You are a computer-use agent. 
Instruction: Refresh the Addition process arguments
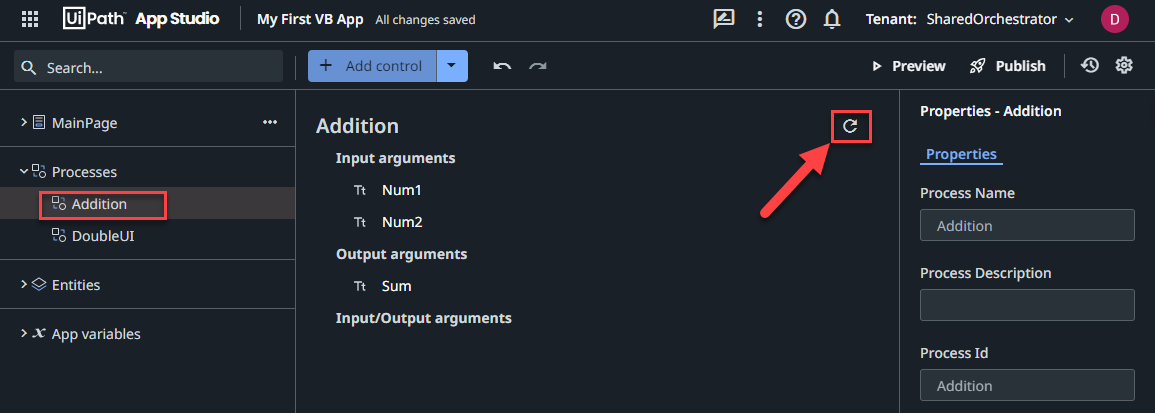pos(851,126)
